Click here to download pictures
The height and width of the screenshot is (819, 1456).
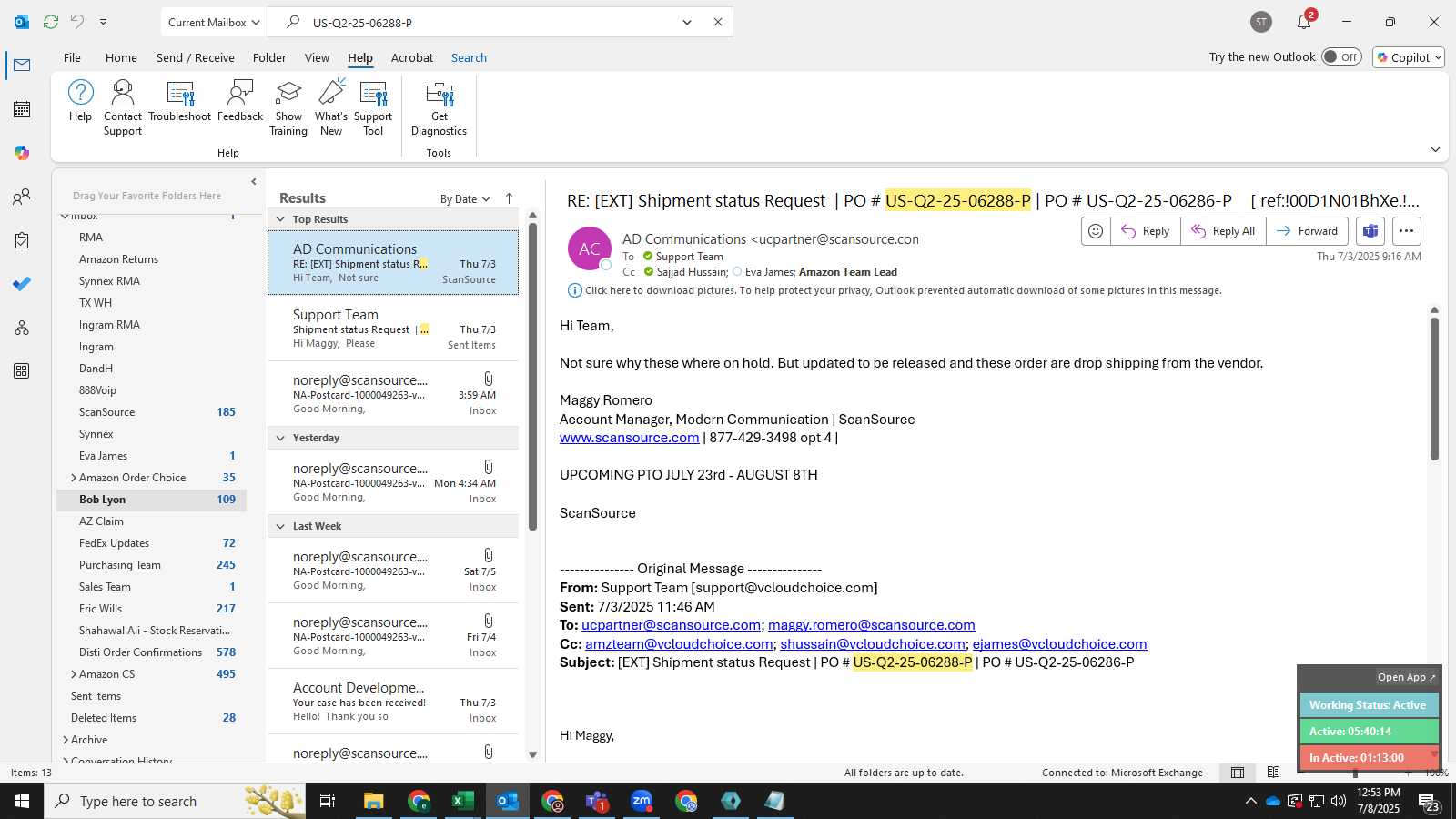903,290
